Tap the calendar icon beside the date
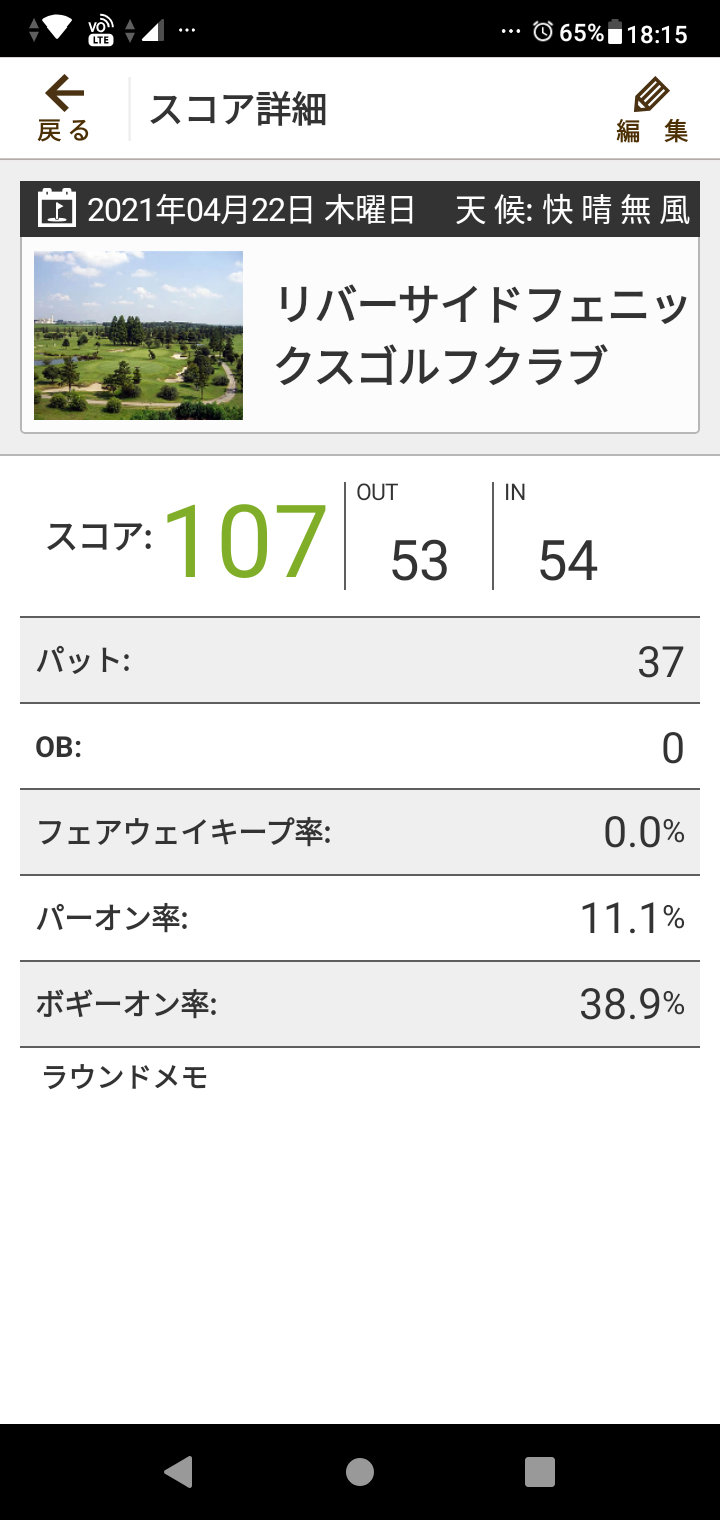The image size is (720, 1520). [x=58, y=208]
